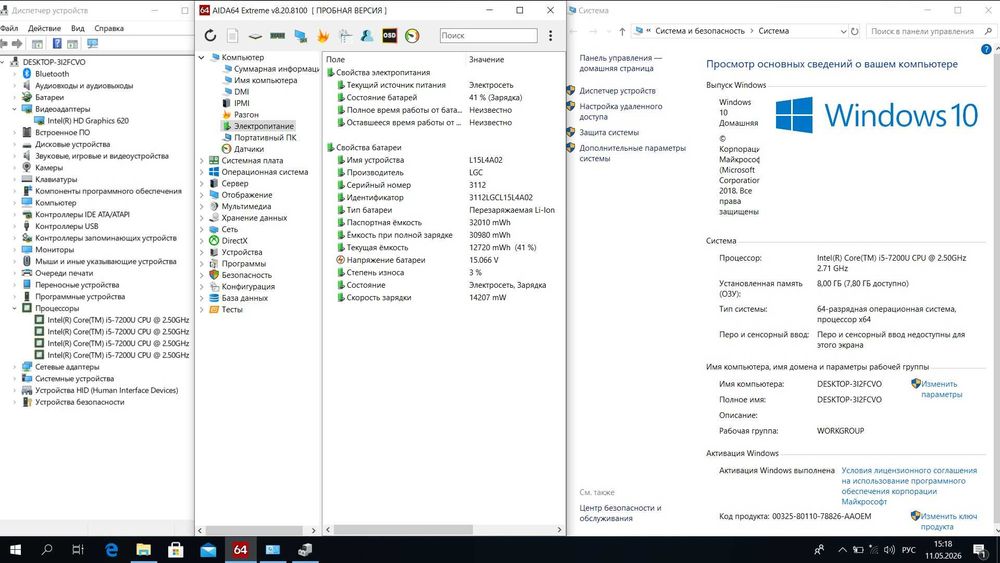Open Дополнительные параметры системы link
The height and width of the screenshot is (563, 1000).
tap(633, 153)
